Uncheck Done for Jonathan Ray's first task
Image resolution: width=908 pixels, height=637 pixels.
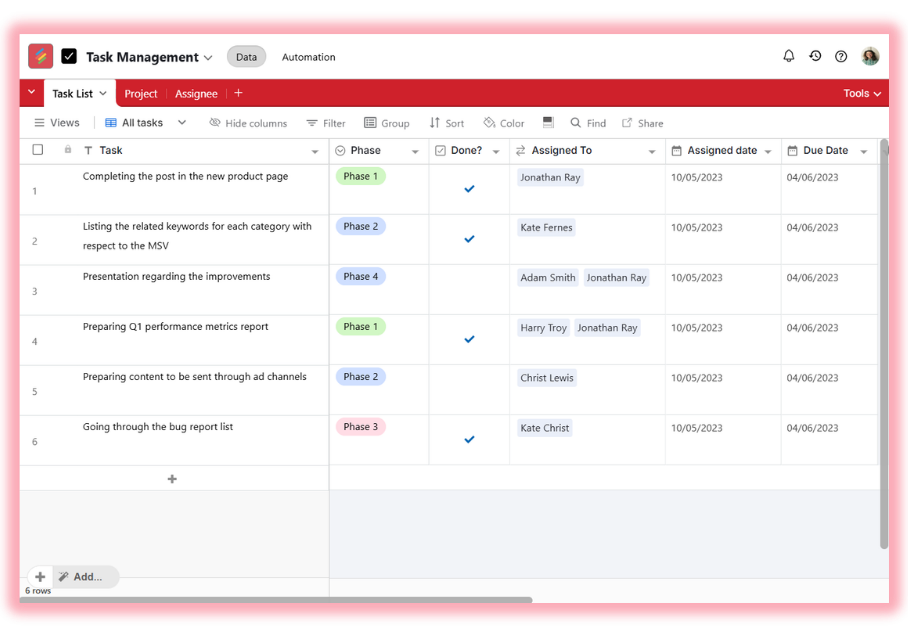(x=469, y=189)
